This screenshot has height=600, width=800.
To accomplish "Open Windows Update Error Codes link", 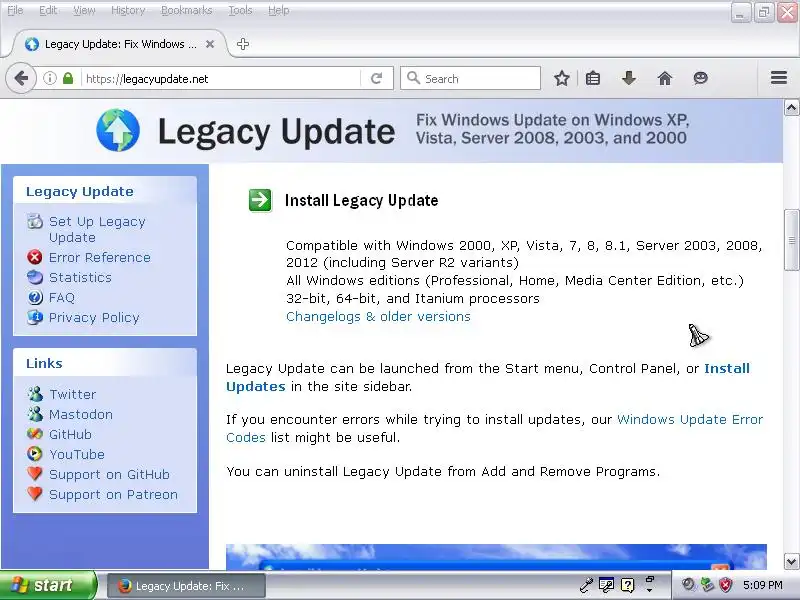I will click(494, 428).
